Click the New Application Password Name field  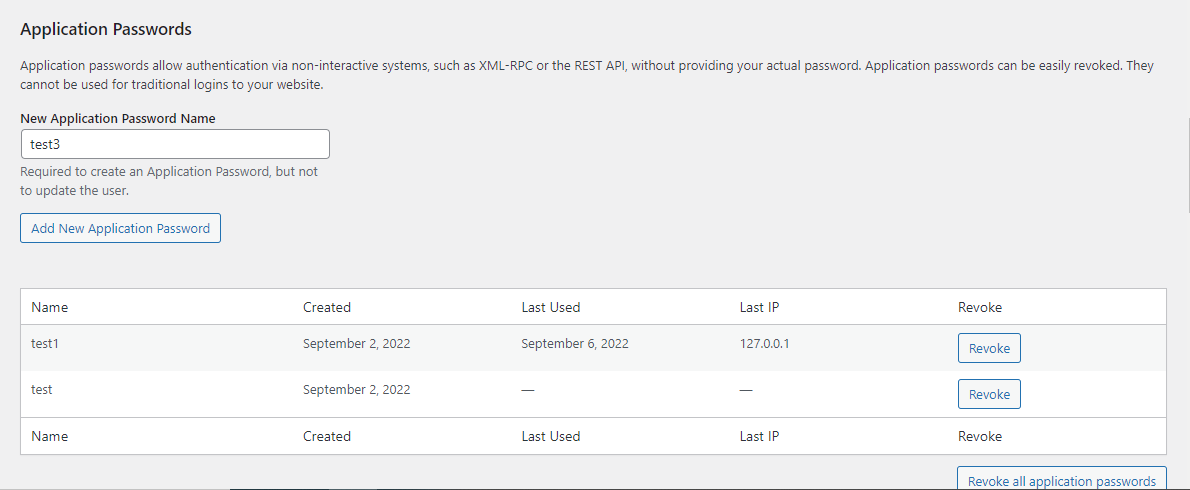pyautogui.click(x=175, y=144)
